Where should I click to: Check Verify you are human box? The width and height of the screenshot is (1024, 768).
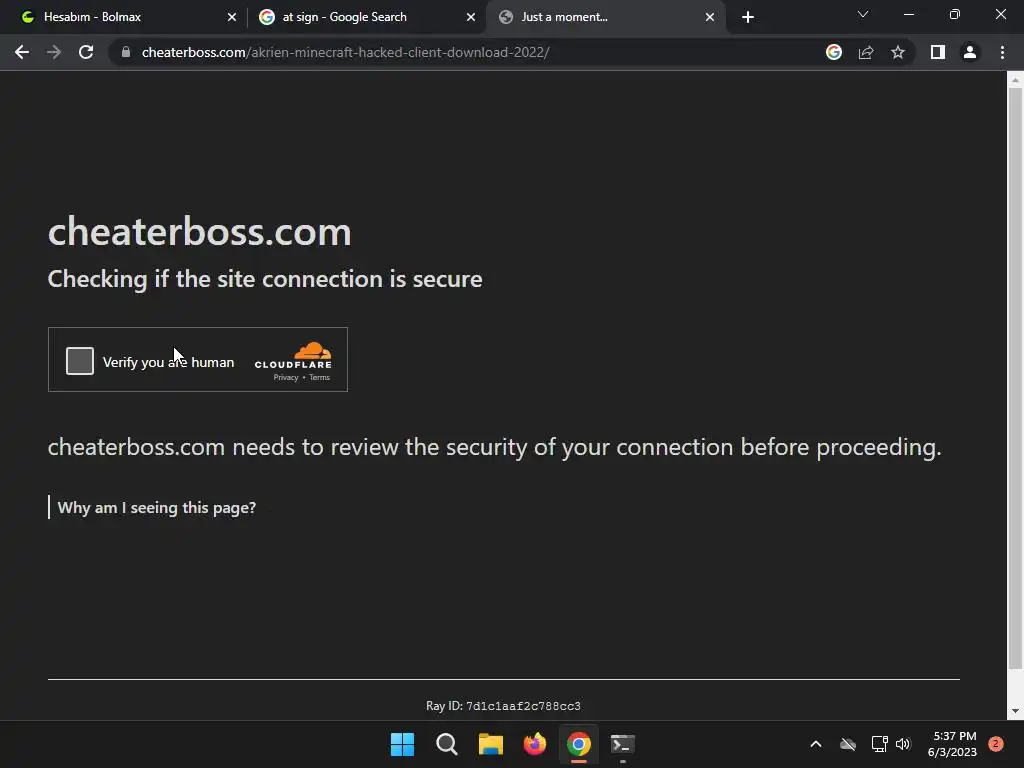(x=80, y=361)
